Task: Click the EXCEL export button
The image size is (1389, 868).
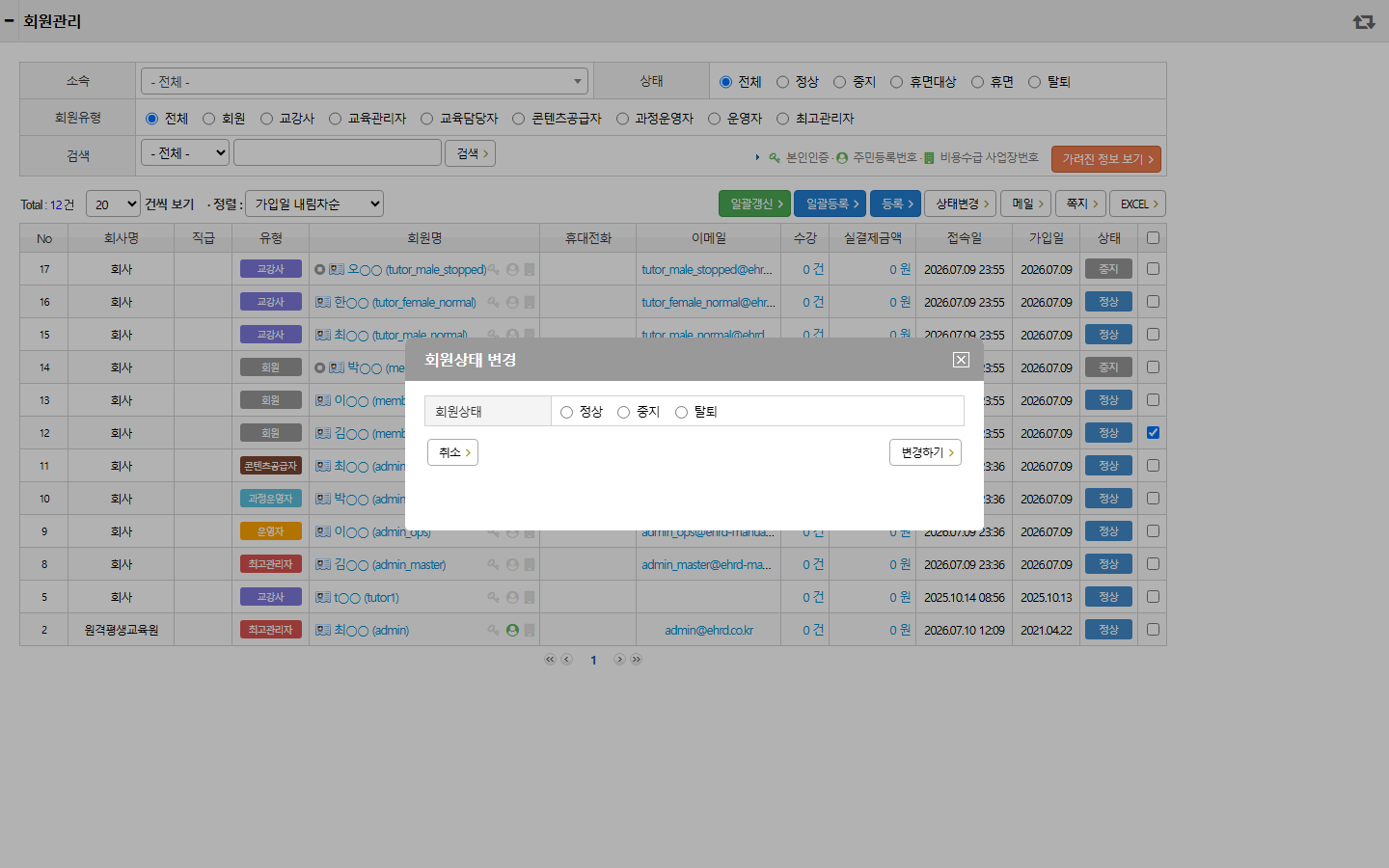Action: click(1138, 204)
